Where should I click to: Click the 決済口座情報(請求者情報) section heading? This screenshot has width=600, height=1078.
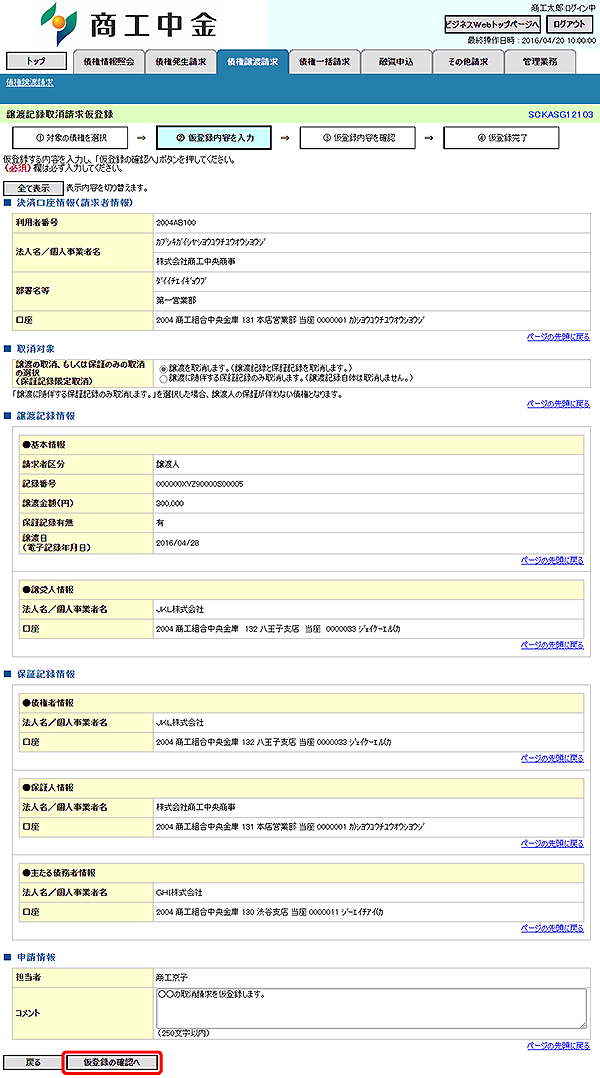[x=74, y=202]
